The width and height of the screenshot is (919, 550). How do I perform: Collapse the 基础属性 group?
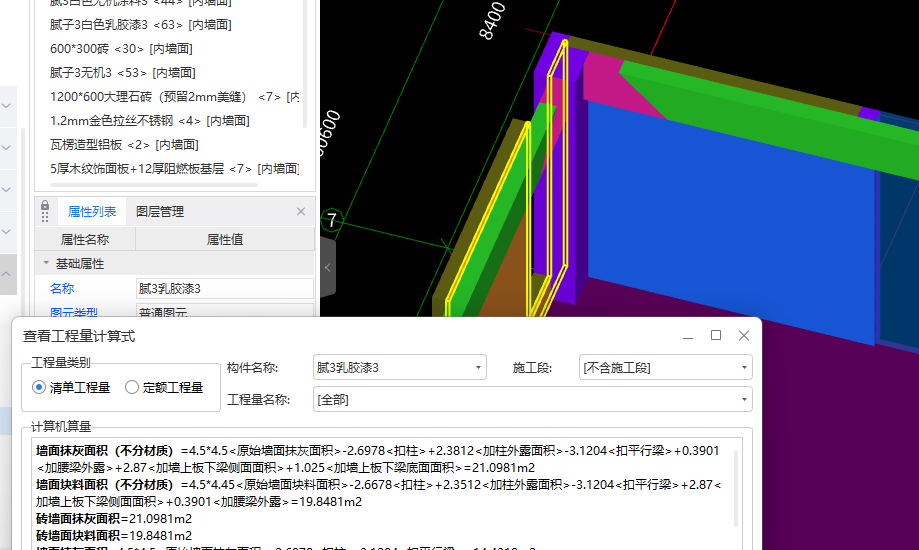pyautogui.click(x=46, y=263)
